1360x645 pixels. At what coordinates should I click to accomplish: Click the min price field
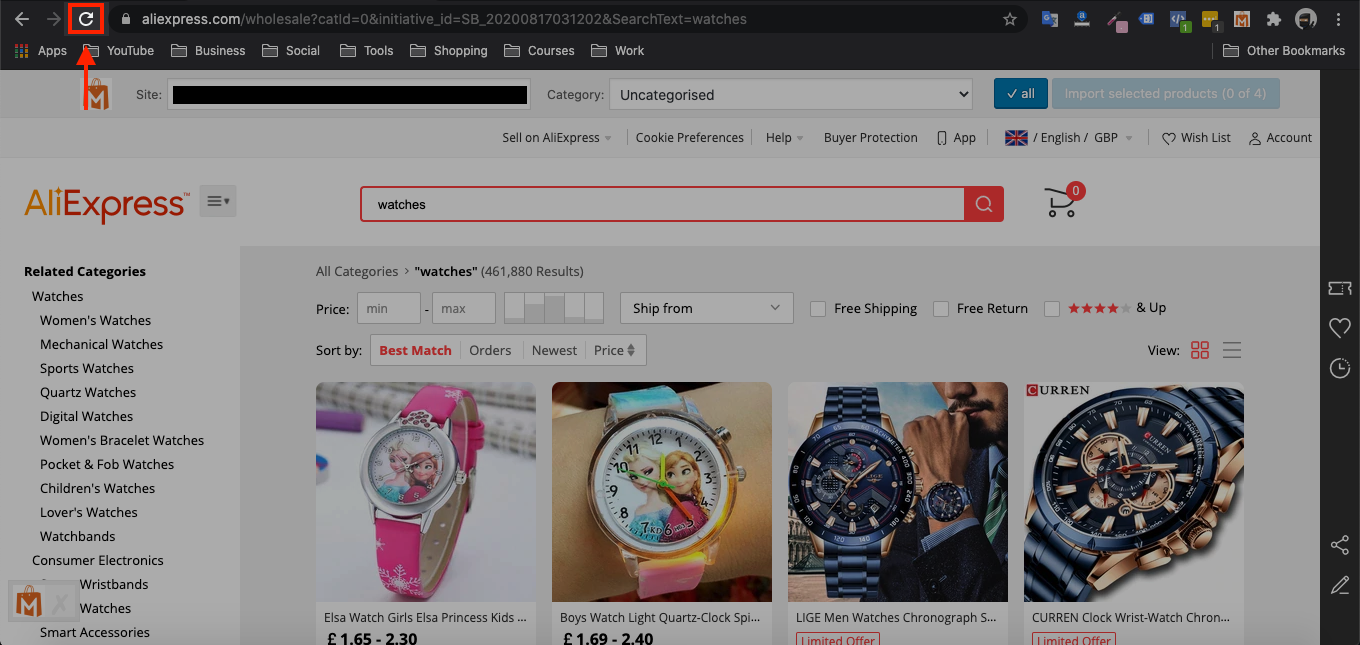click(x=388, y=308)
